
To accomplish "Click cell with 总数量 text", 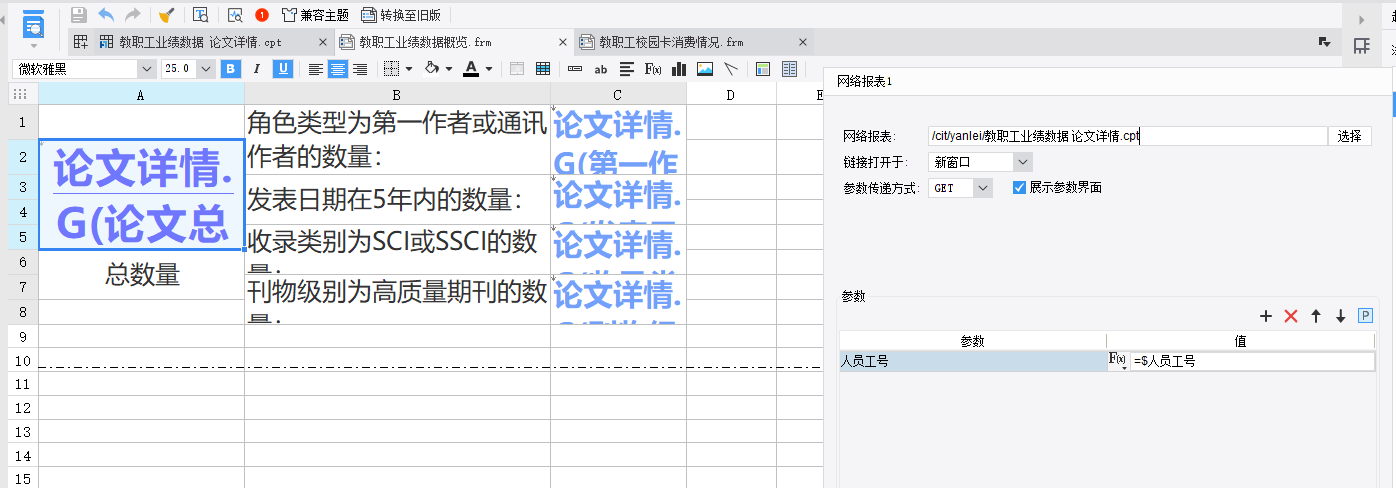I will click(142, 275).
